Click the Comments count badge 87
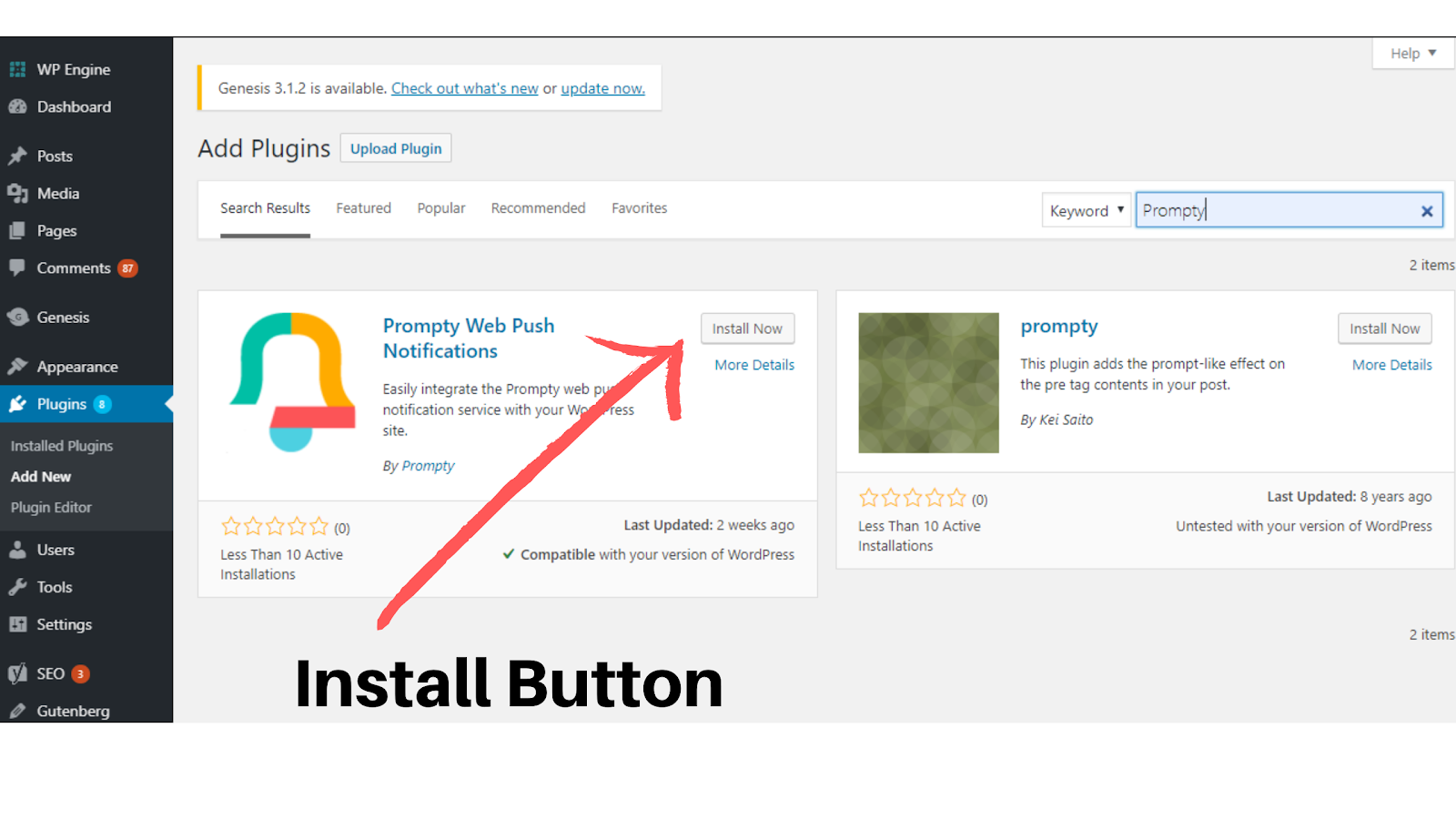This screenshot has height=819, width=1456. point(127,268)
